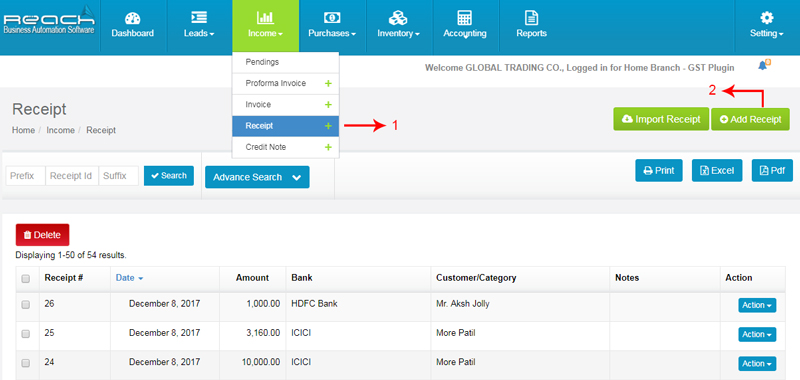Collapse the Income dropdown menu label
The width and height of the screenshot is (800, 380).
coord(265,34)
